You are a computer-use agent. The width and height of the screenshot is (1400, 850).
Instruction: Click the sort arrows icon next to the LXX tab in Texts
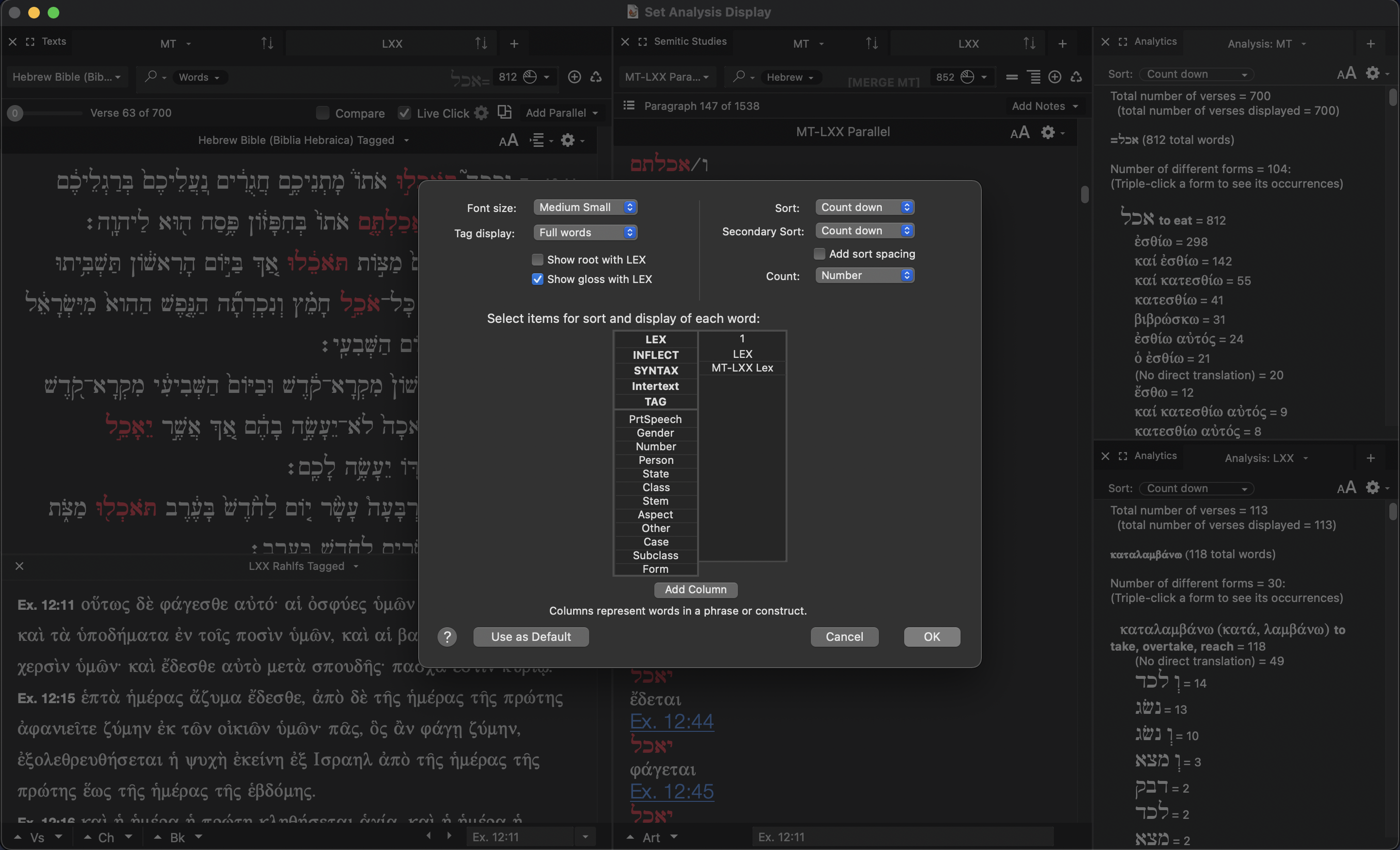pyautogui.click(x=481, y=43)
